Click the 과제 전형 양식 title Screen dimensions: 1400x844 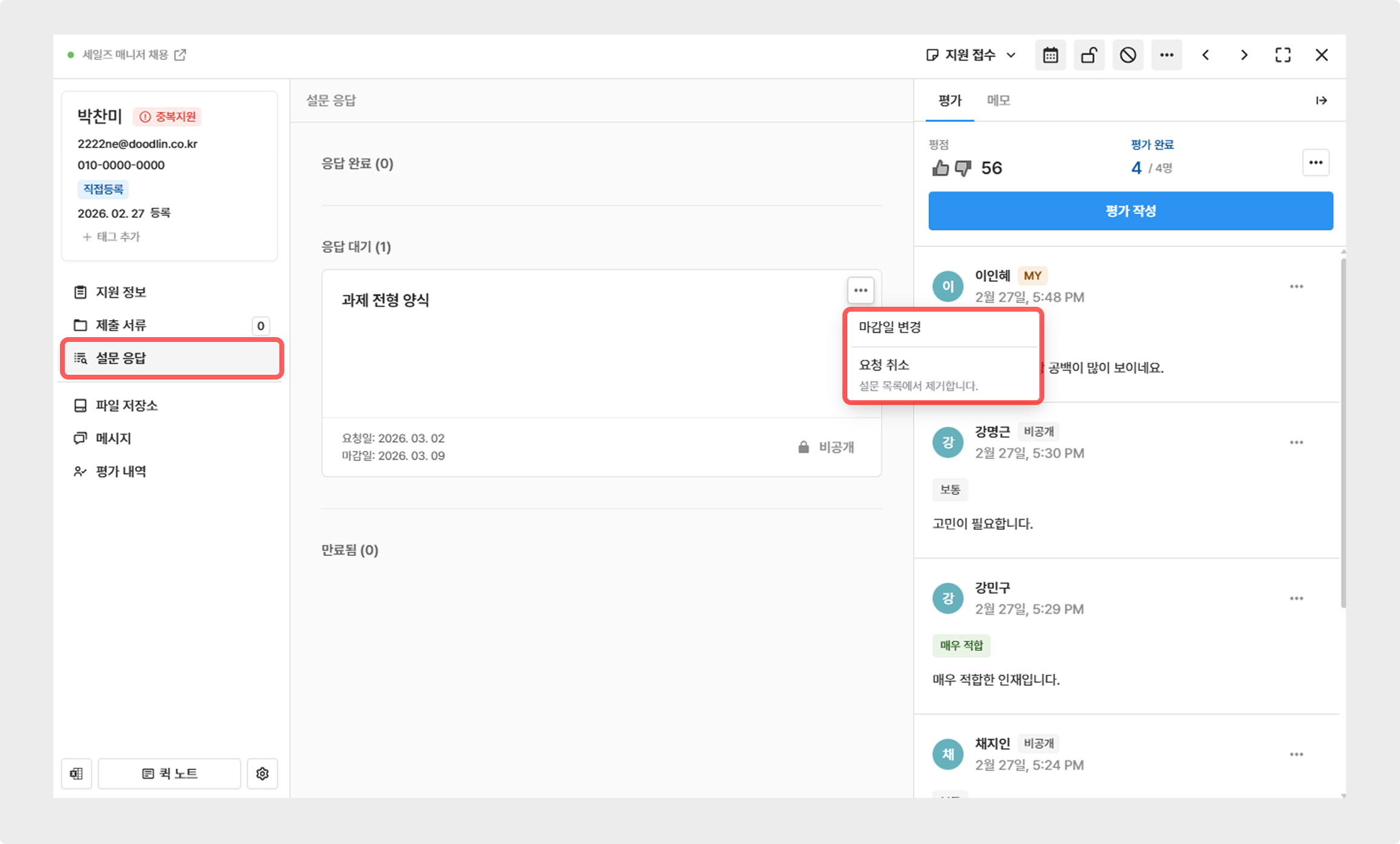click(385, 300)
